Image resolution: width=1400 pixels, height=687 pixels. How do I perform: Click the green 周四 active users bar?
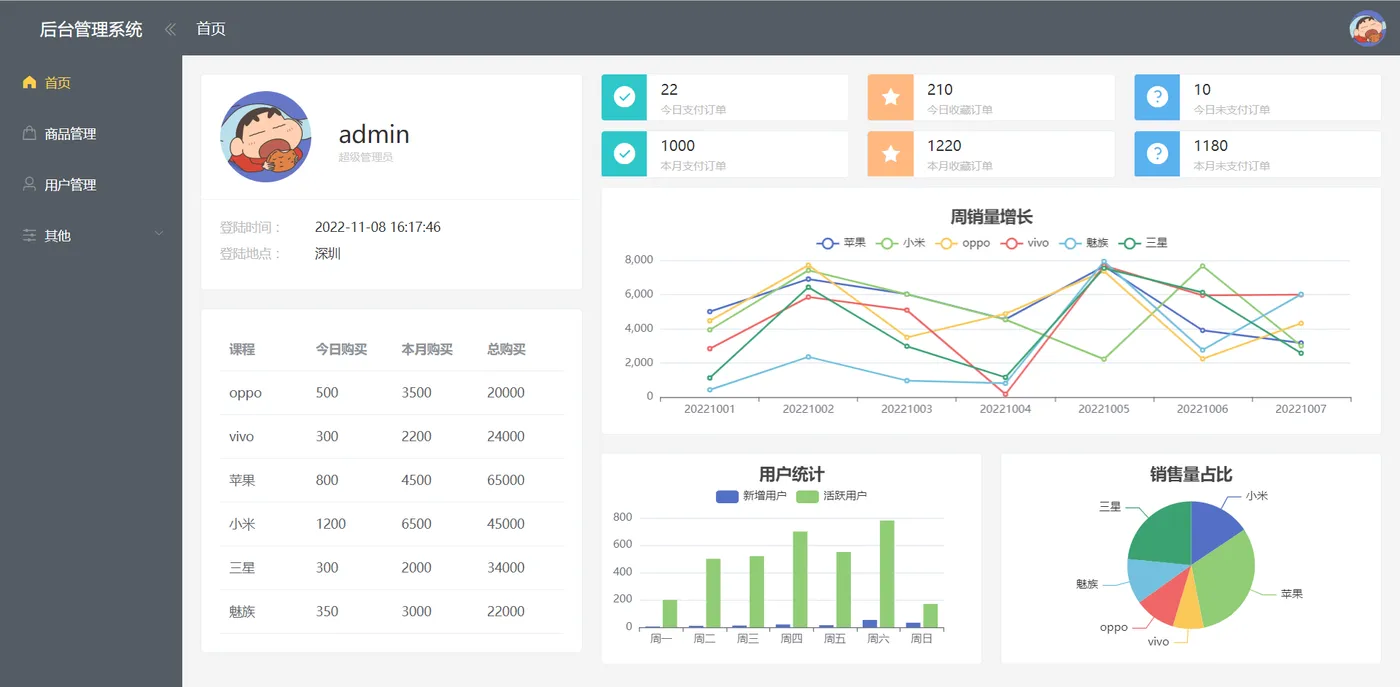point(800,580)
